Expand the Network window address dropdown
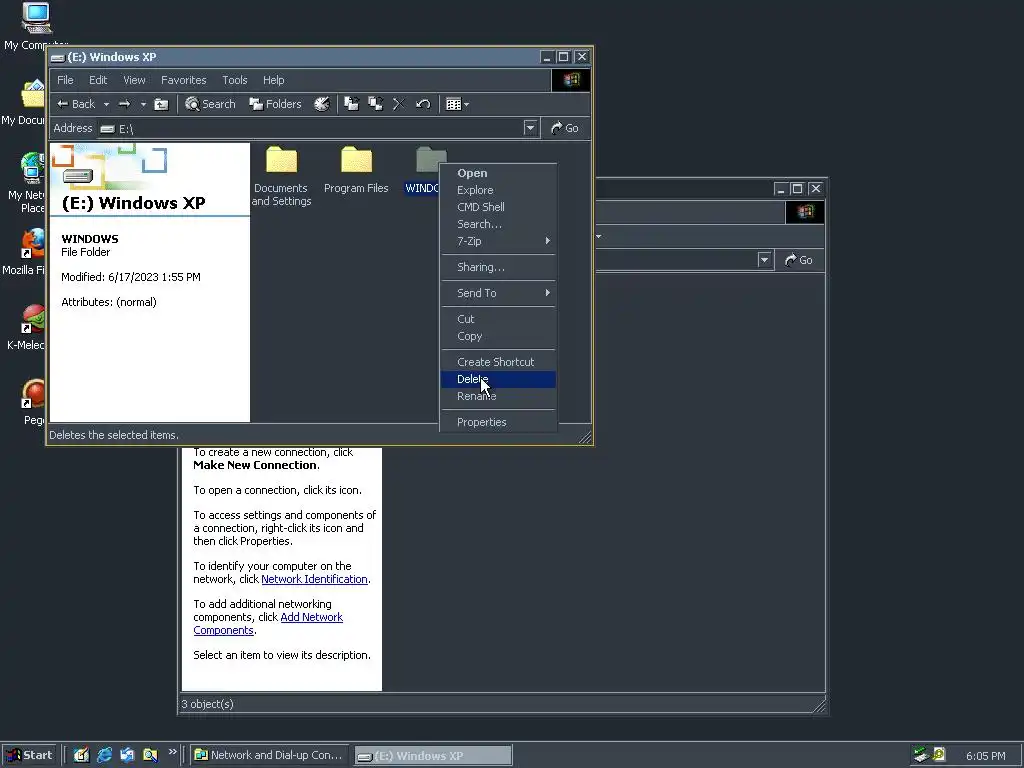The height and width of the screenshot is (768, 1024). click(764, 260)
